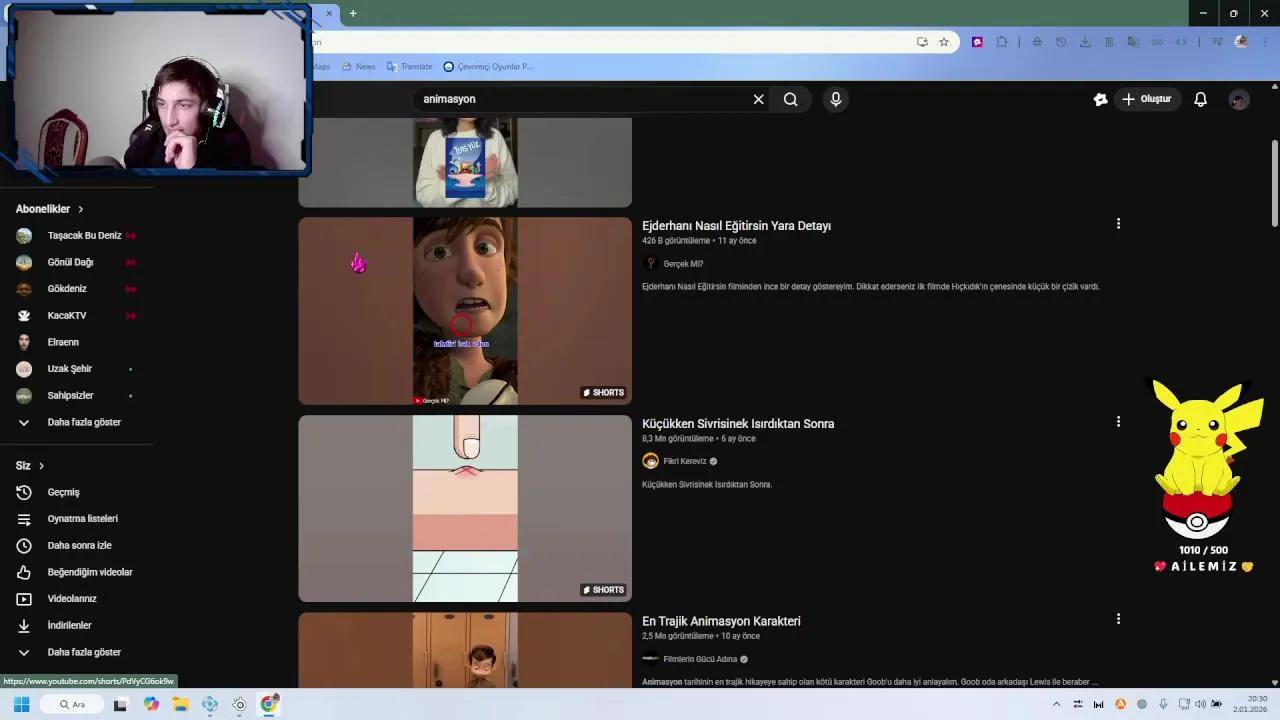The width and height of the screenshot is (1280, 720).
Task: Open the Chrome extensions puzzle icon
Action: pos(1001,42)
